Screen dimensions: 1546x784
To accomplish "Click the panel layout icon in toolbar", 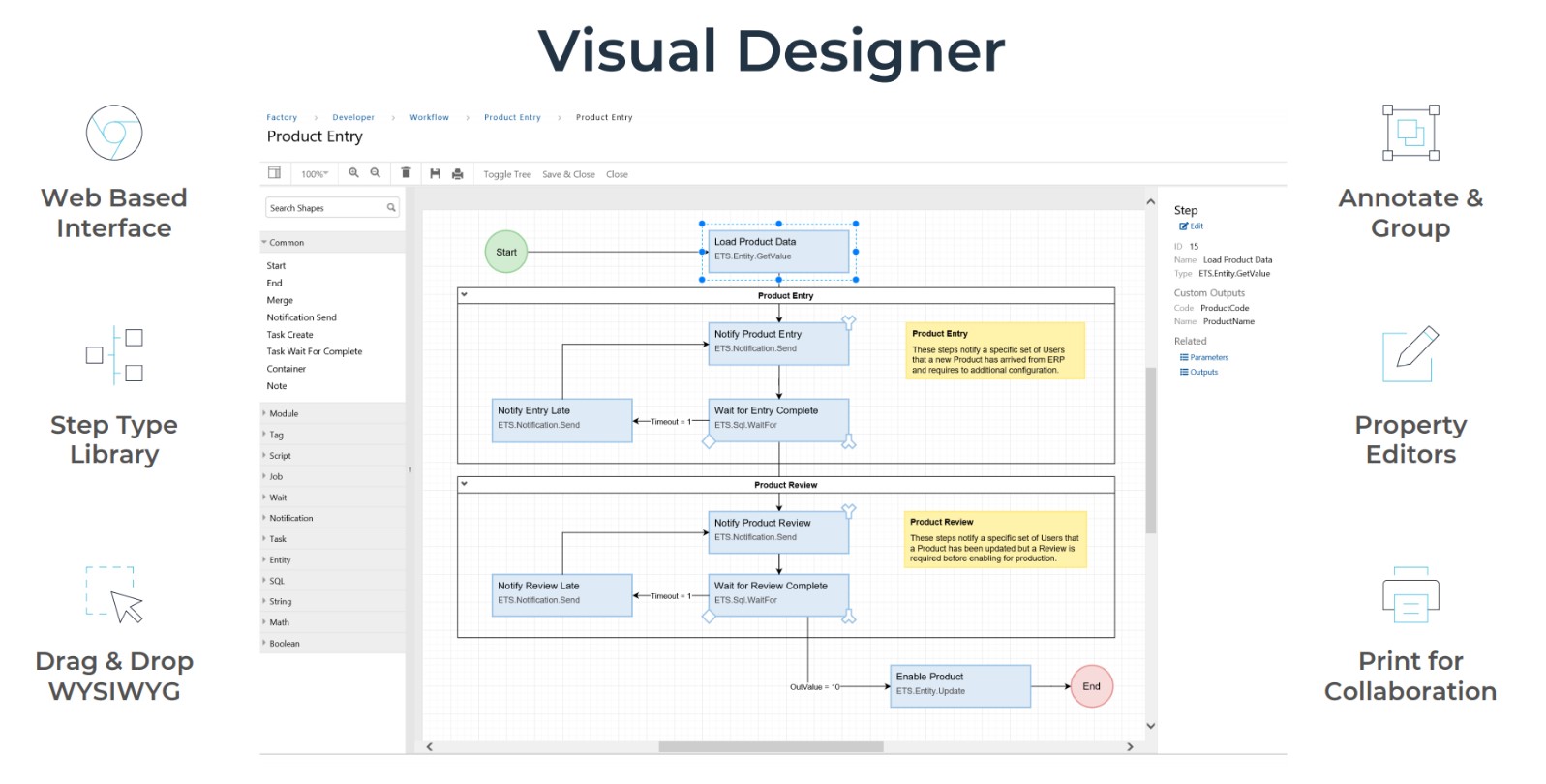I will tap(274, 173).
